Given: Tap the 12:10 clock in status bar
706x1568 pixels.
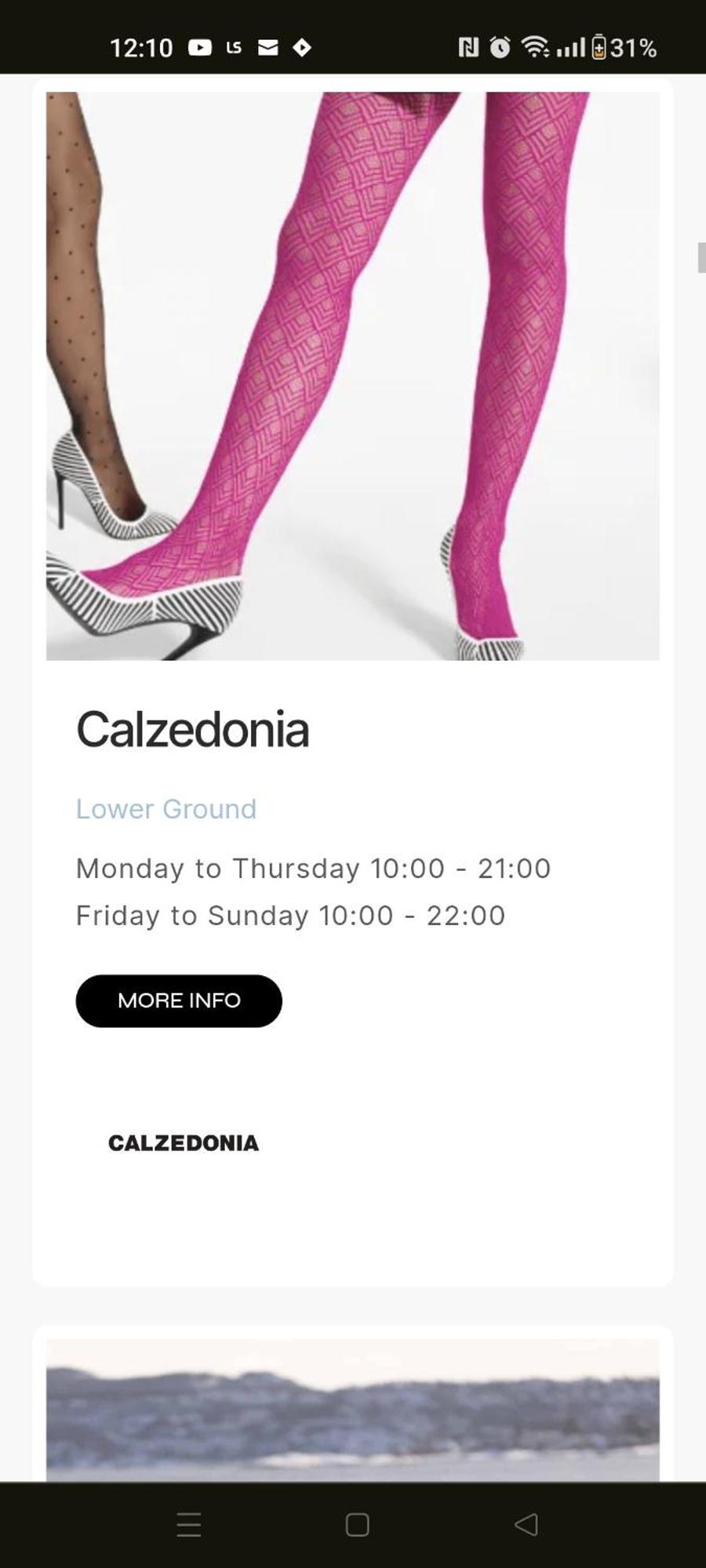Looking at the screenshot, I should [x=141, y=48].
